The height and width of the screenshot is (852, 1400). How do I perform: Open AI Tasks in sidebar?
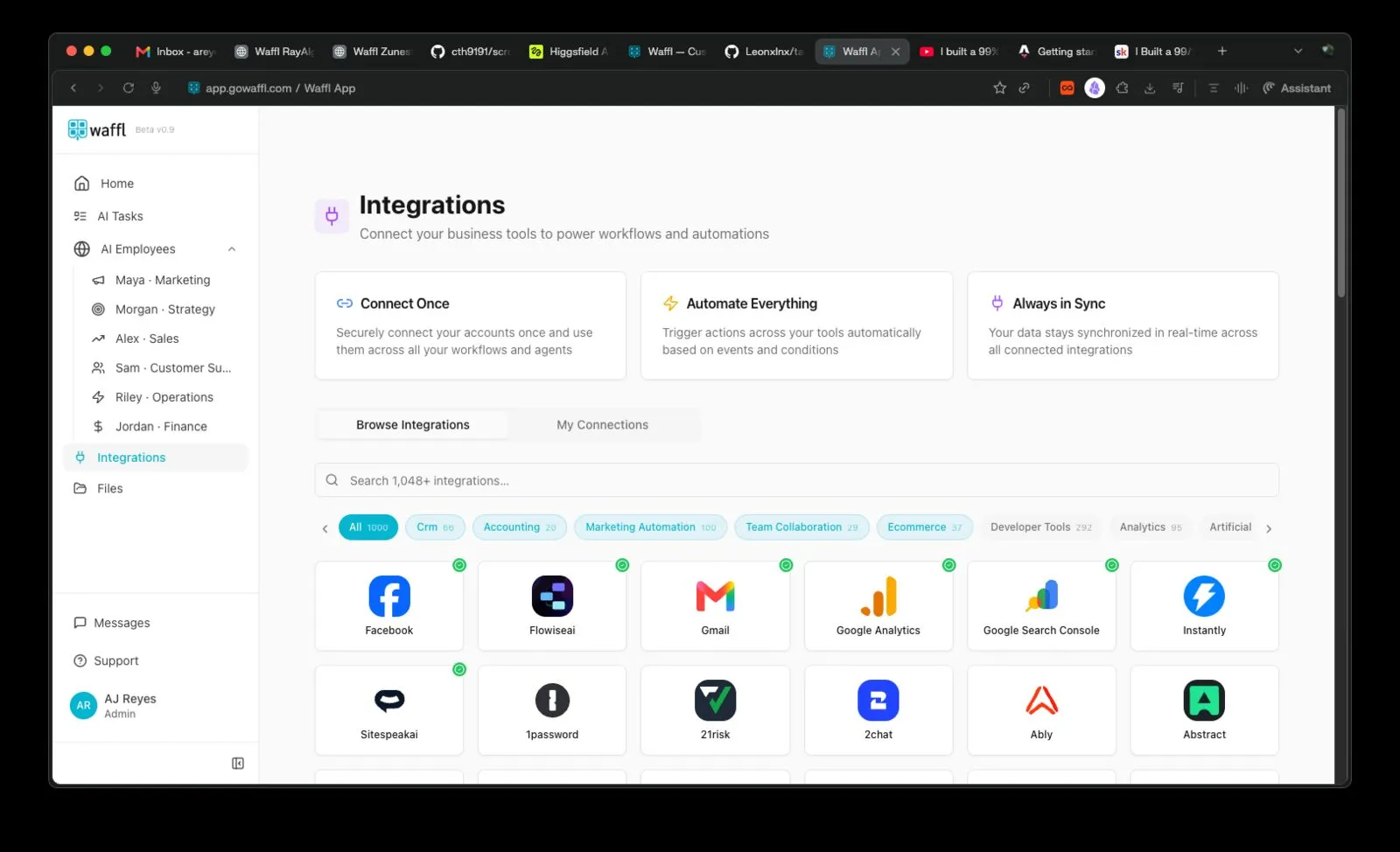tap(156, 216)
